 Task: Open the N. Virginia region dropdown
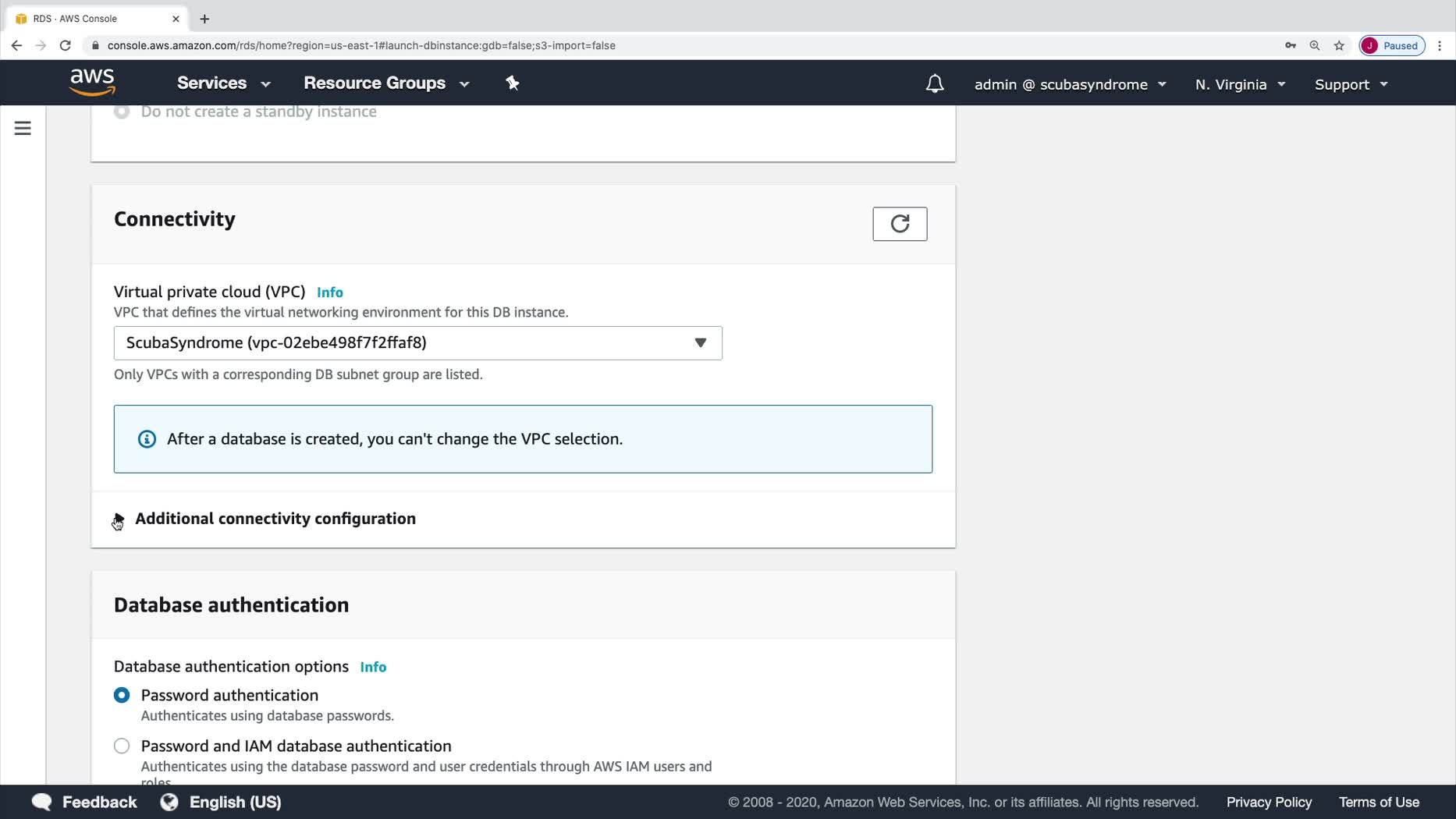click(x=1239, y=84)
